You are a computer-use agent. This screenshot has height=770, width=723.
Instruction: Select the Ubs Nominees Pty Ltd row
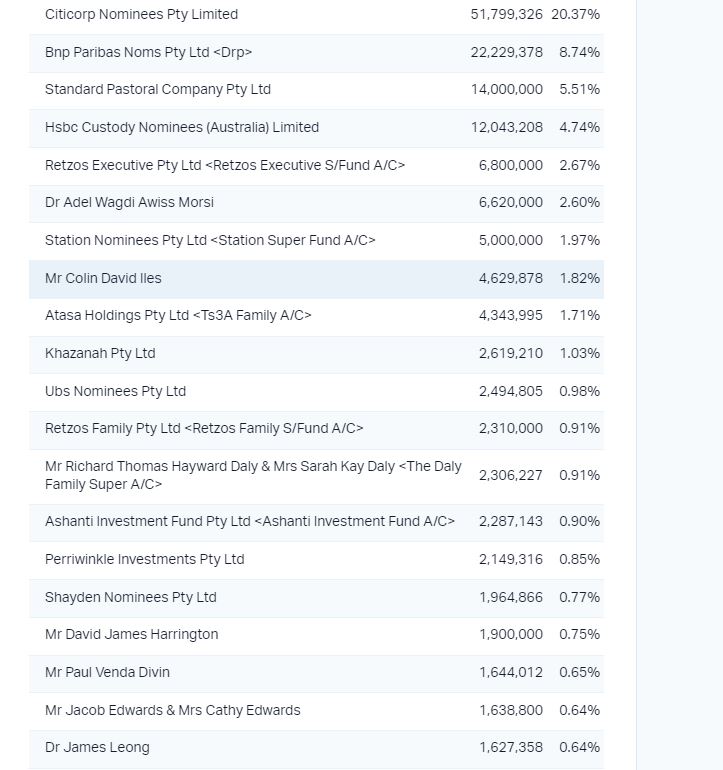316,391
